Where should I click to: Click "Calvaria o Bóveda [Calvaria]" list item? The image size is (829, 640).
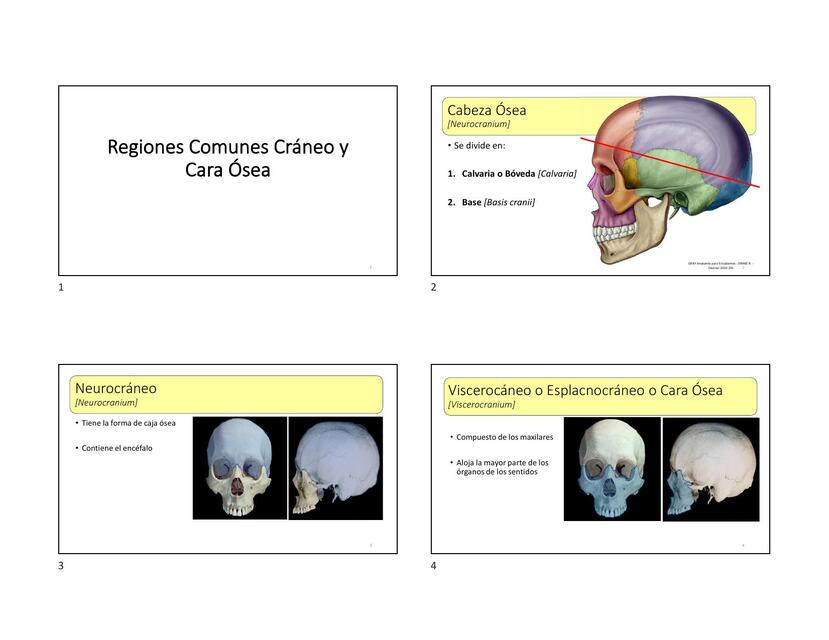tap(518, 174)
